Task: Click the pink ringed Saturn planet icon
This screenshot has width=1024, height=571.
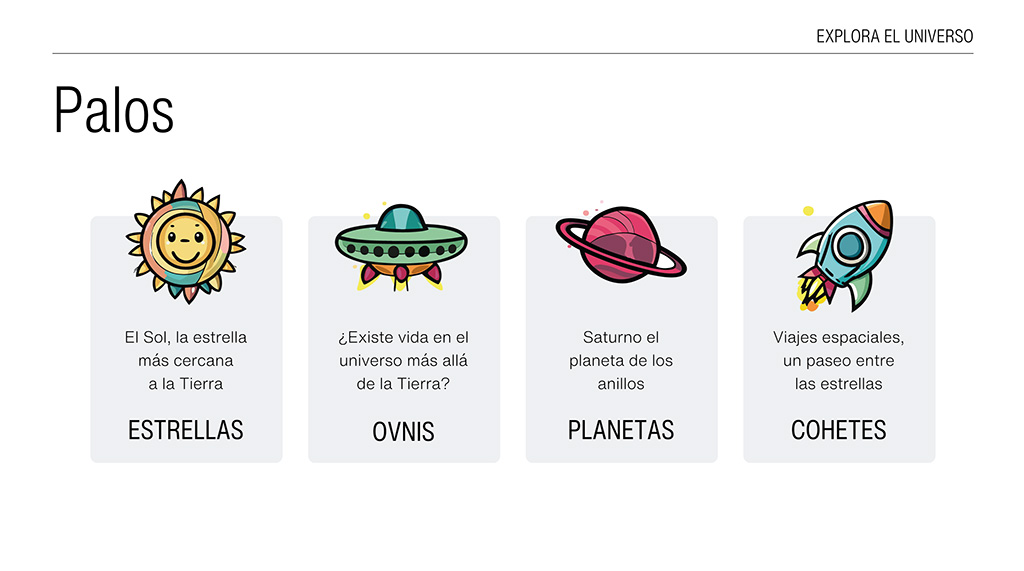Action: point(620,244)
